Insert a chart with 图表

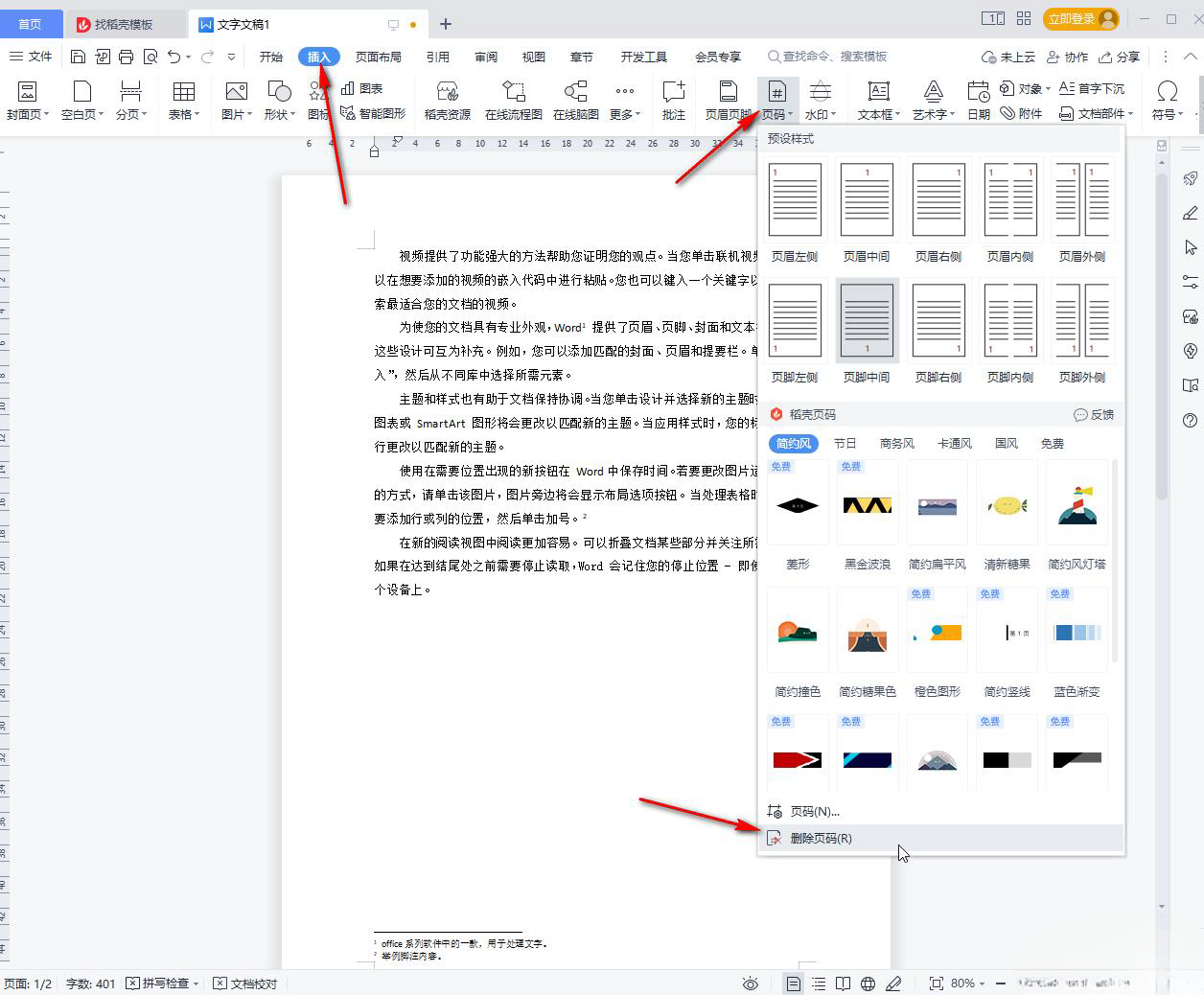coord(362,88)
